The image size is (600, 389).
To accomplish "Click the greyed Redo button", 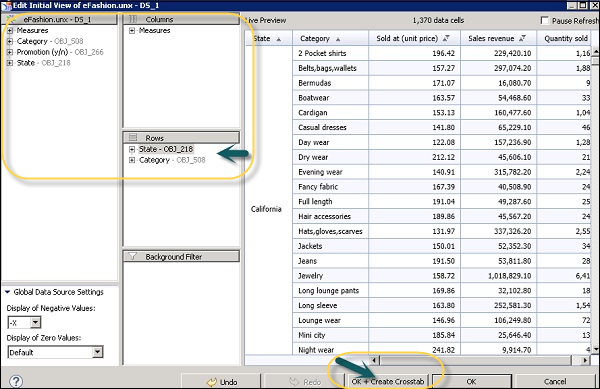I will tap(304, 382).
